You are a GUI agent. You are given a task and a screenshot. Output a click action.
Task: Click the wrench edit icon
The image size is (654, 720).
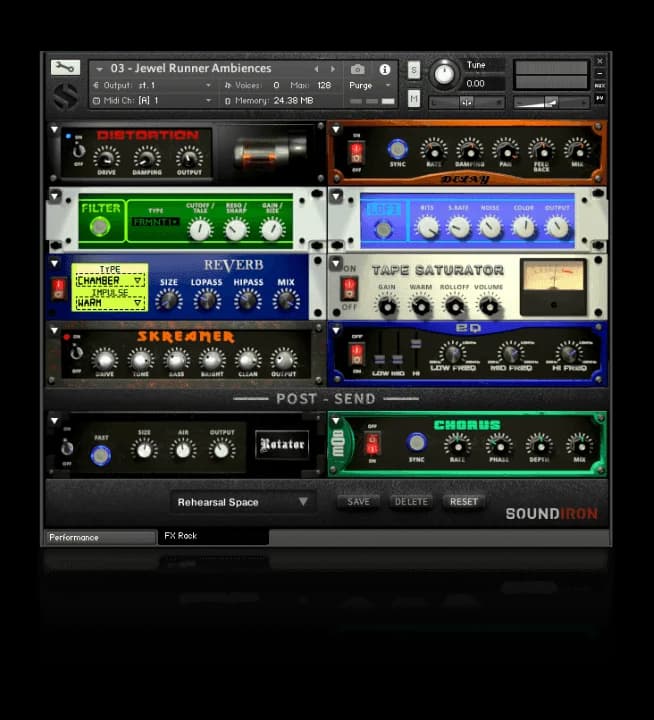[x=65, y=68]
